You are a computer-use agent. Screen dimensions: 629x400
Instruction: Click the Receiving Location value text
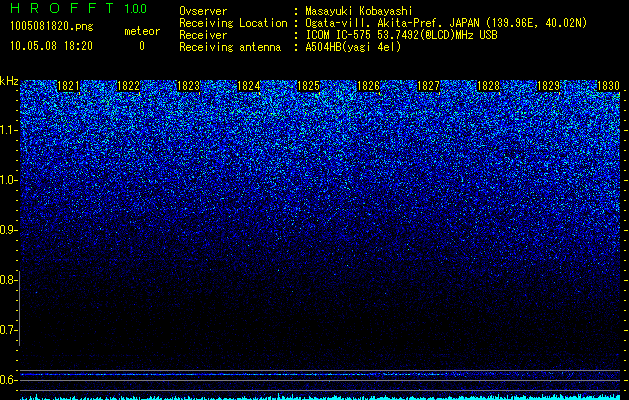point(444,23)
